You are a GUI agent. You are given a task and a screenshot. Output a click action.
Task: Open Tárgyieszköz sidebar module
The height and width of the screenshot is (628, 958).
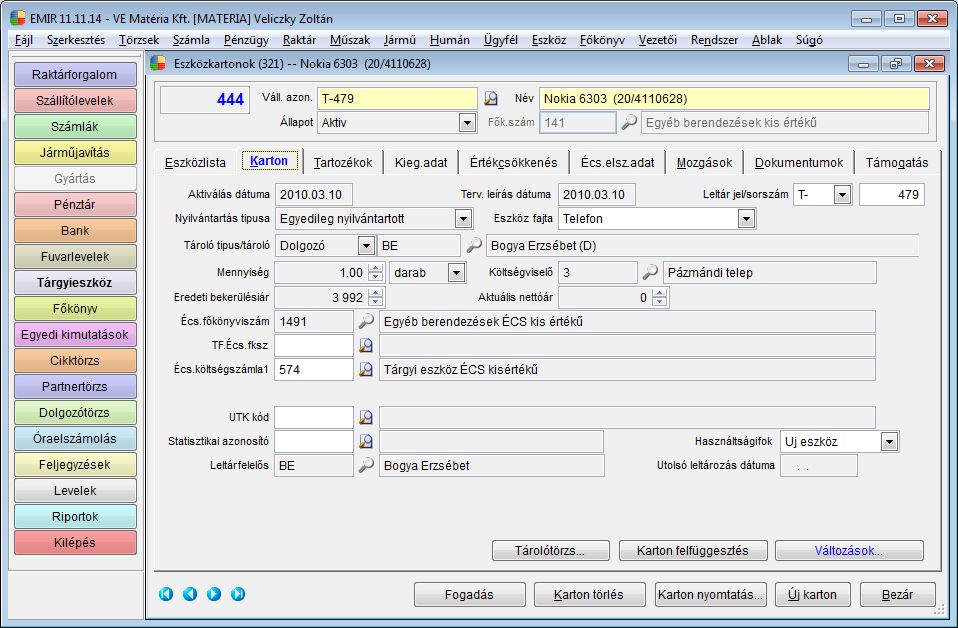tap(75, 282)
